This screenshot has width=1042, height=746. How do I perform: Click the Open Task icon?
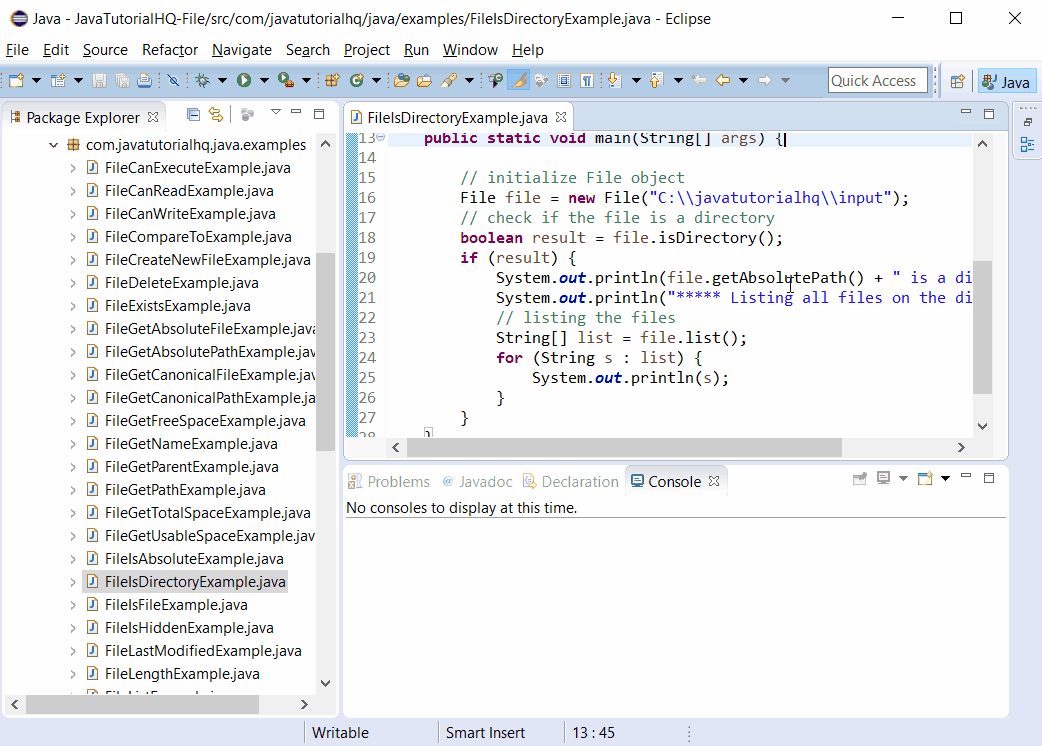tap(424, 80)
